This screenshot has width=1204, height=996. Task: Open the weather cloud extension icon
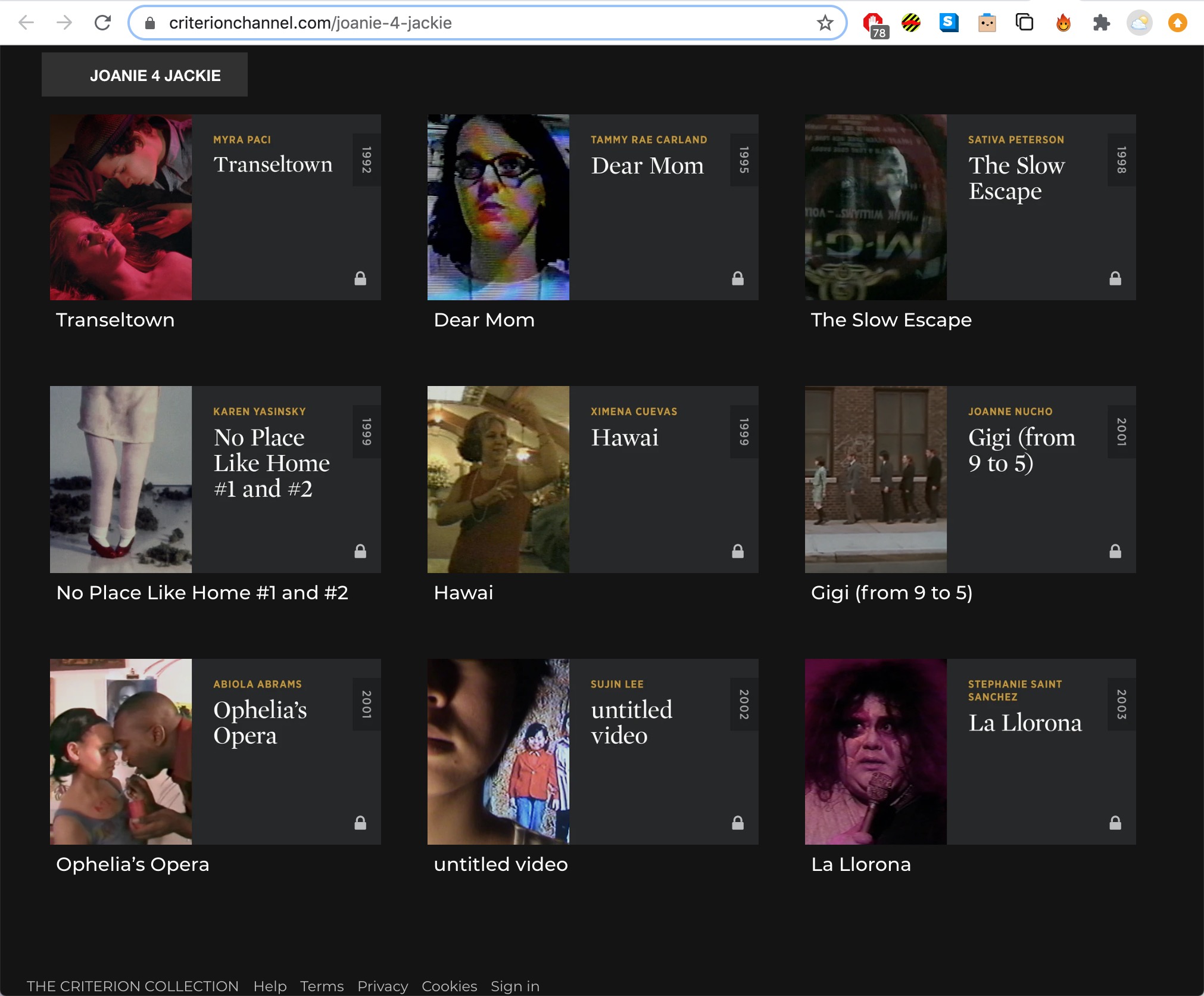coord(1140,22)
